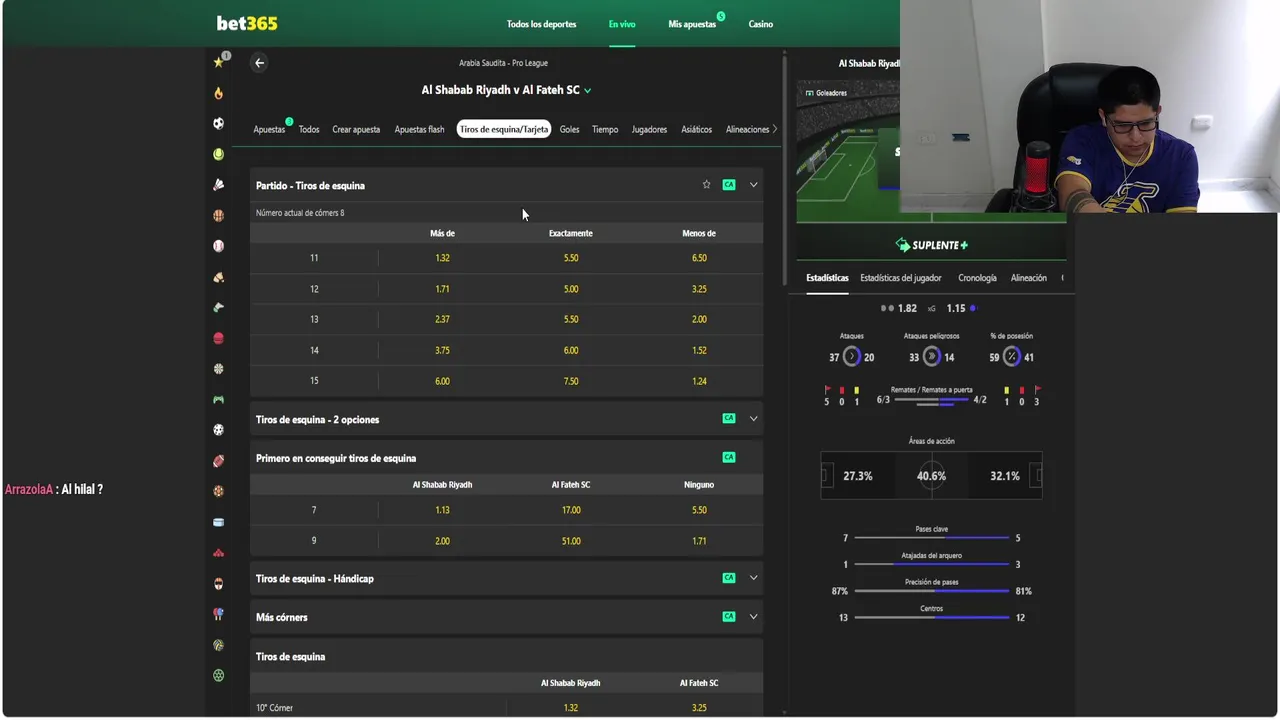Show more market tabs with right arrow

[x=774, y=129]
